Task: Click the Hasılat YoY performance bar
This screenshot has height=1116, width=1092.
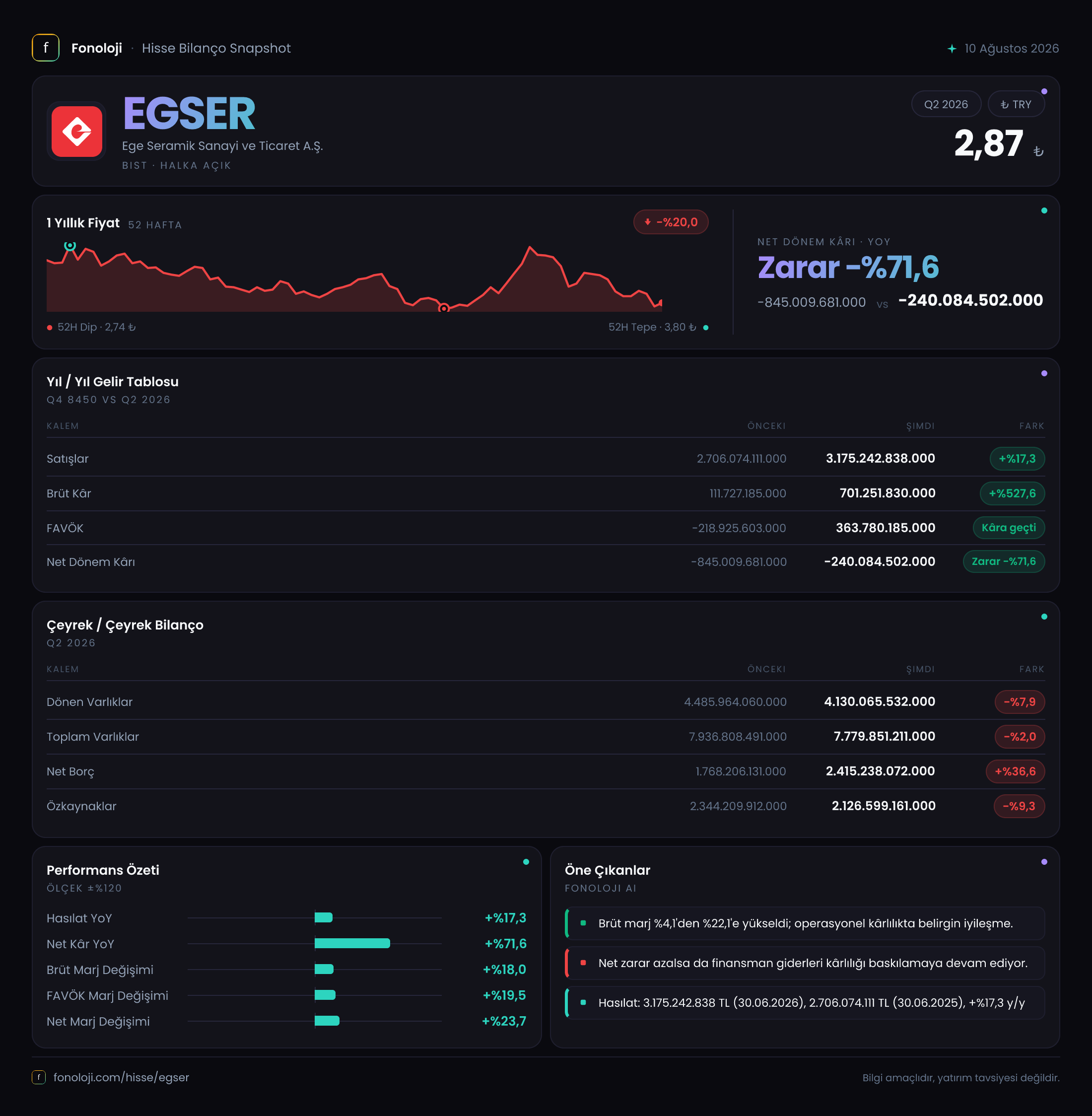Action: 324,917
